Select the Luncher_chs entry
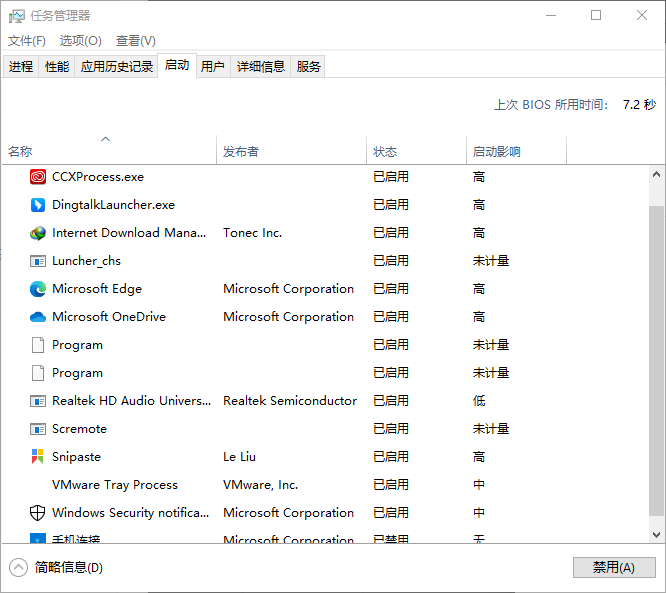Image resolution: width=666 pixels, height=593 pixels. 86,261
